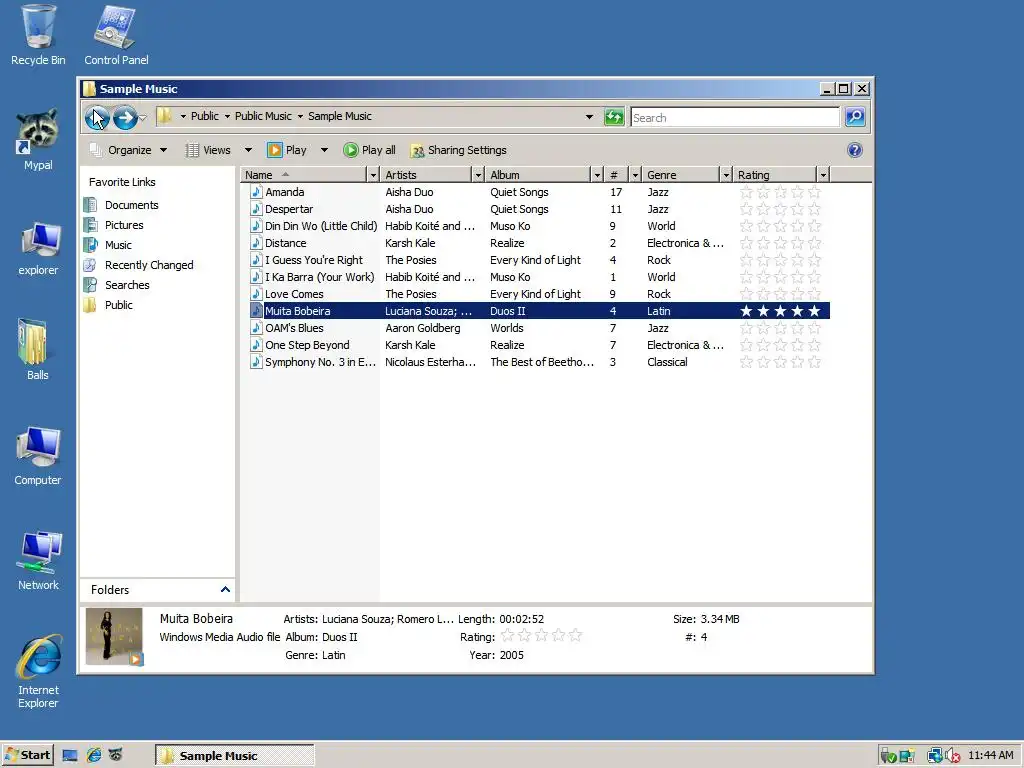Image resolution: width=1024 pixels, height=768 pixels.
Task: Open recent pages dropdown beside Forward button
Action: (x=142, y=118)
